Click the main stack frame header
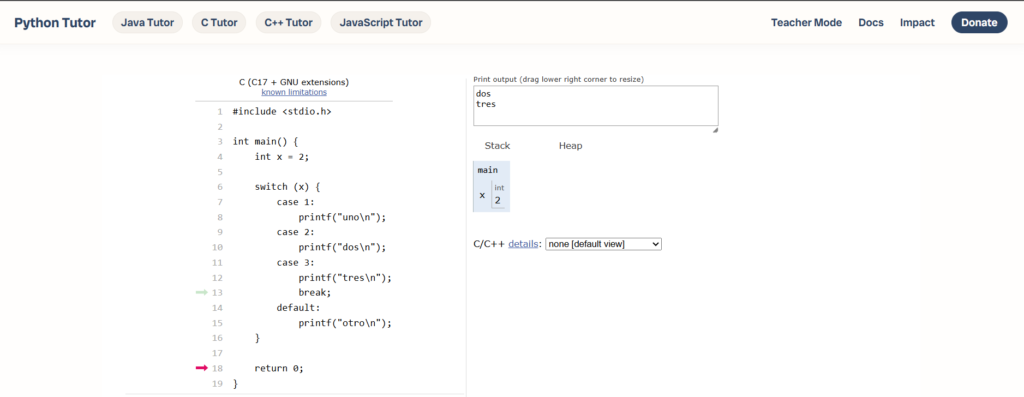Screen dimensions: 1024x397 488,170
